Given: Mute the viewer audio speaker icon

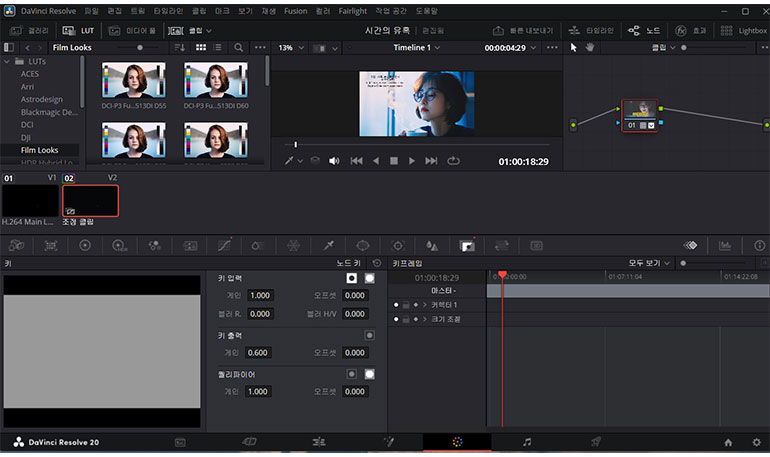Looking at the screenshot, I should pos(334,160).
